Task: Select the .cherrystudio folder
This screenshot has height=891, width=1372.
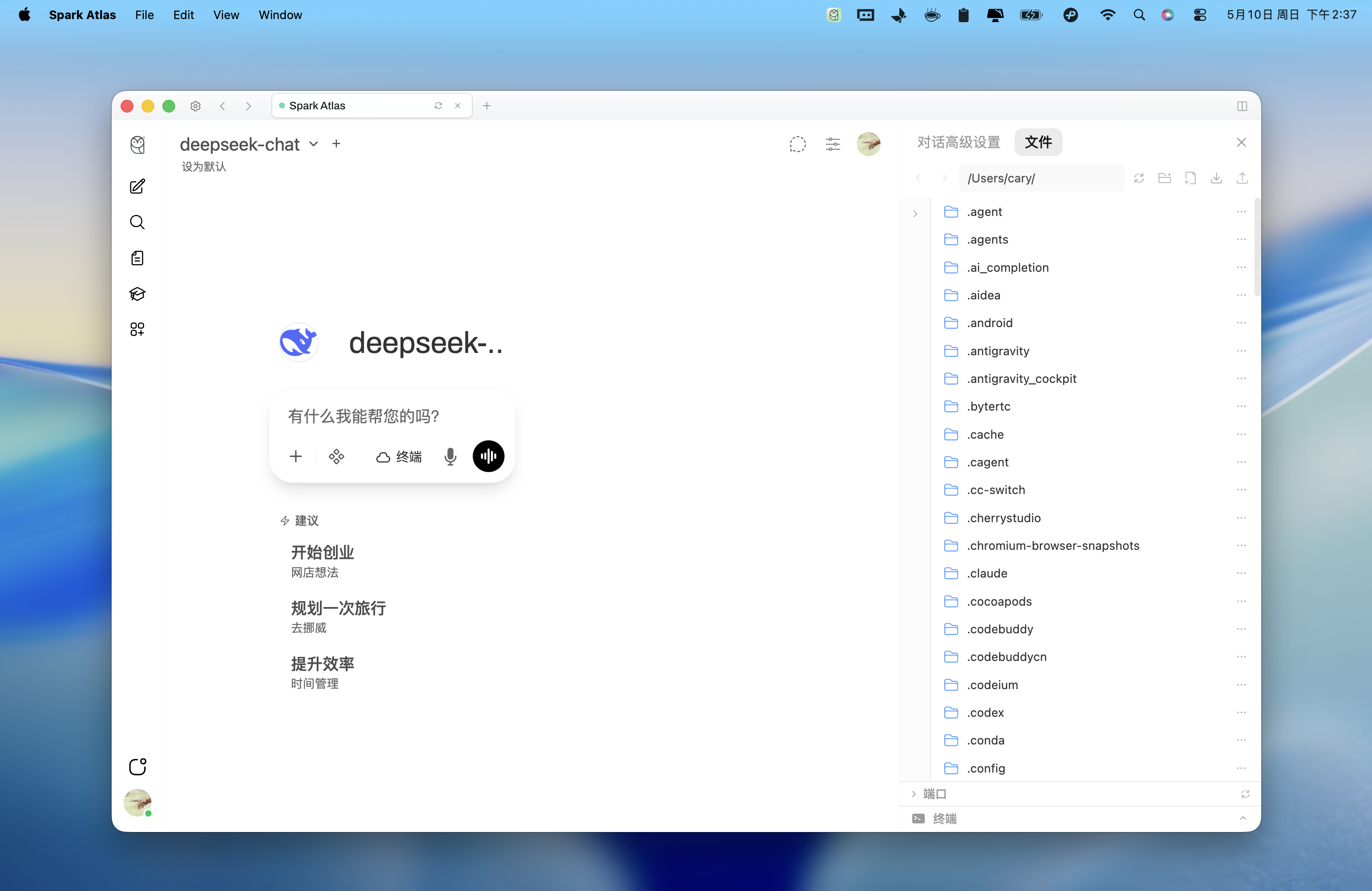Action: tap(1094, 518)
